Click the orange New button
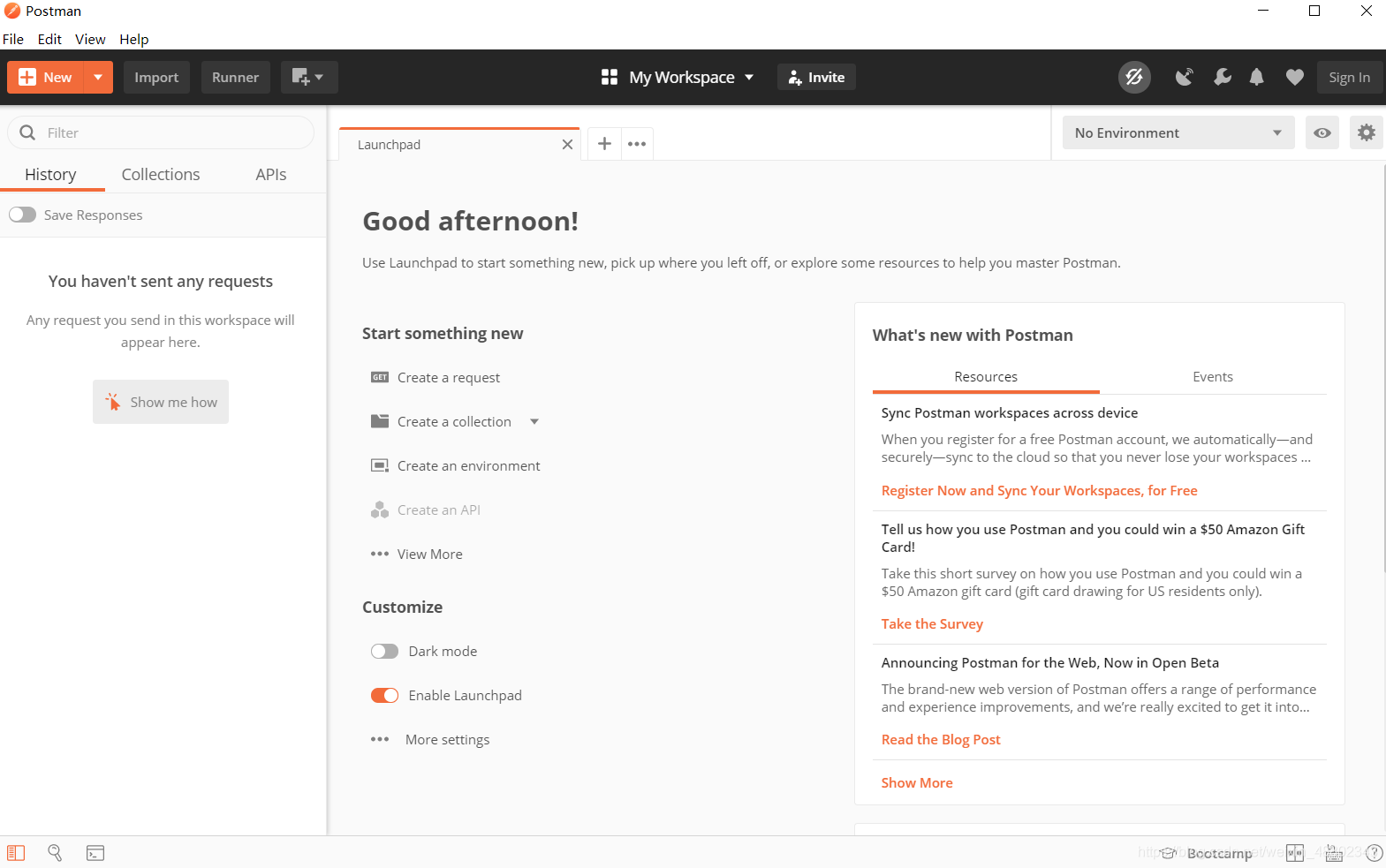Viewport: 1386px width, 868px height. point(45,77)
